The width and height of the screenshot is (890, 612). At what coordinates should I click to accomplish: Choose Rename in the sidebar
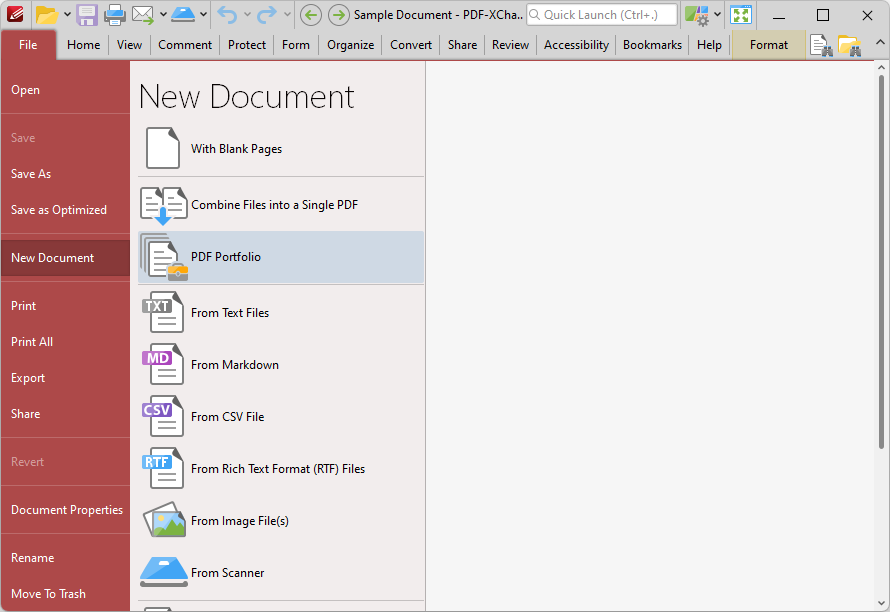[x=65, y=557]
